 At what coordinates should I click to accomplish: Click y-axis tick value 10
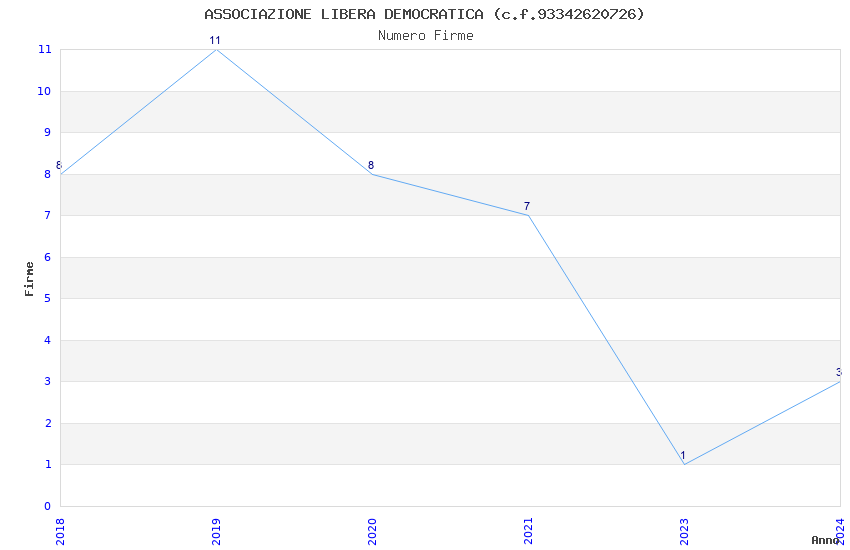pyautogui.click(x=44, y=91)
